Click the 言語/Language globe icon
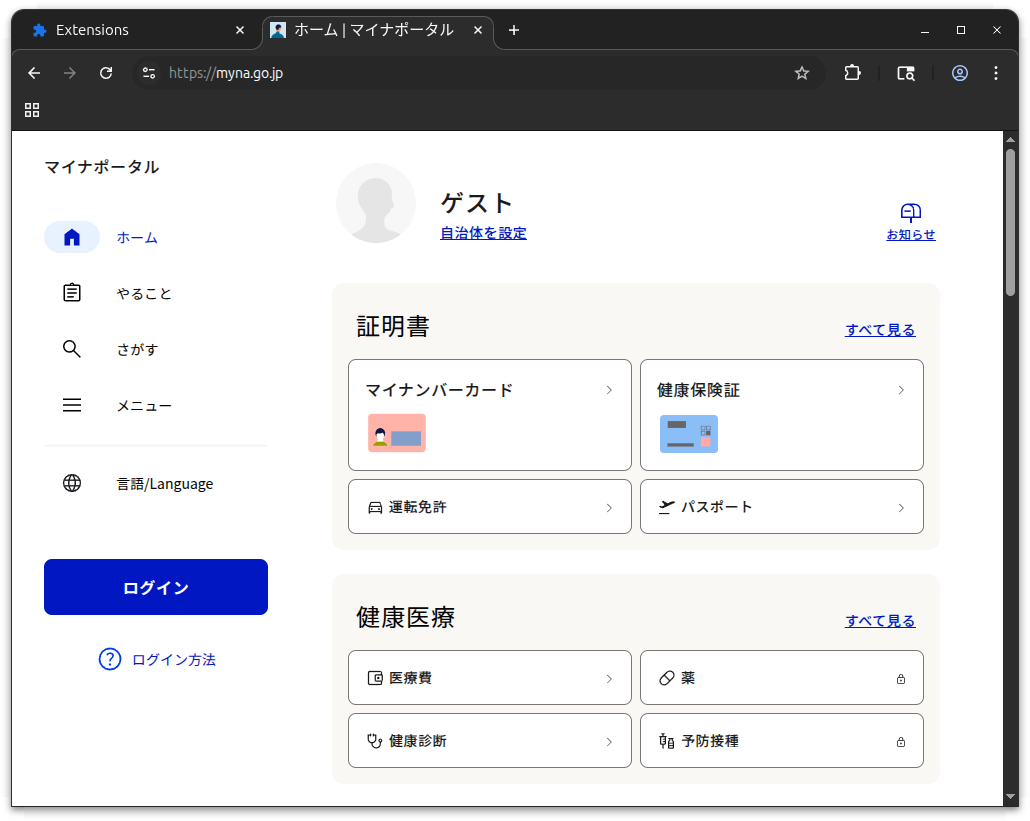The width and height of the screenshot is (1030, 821). pyautogui.click(x=71, y=483)
